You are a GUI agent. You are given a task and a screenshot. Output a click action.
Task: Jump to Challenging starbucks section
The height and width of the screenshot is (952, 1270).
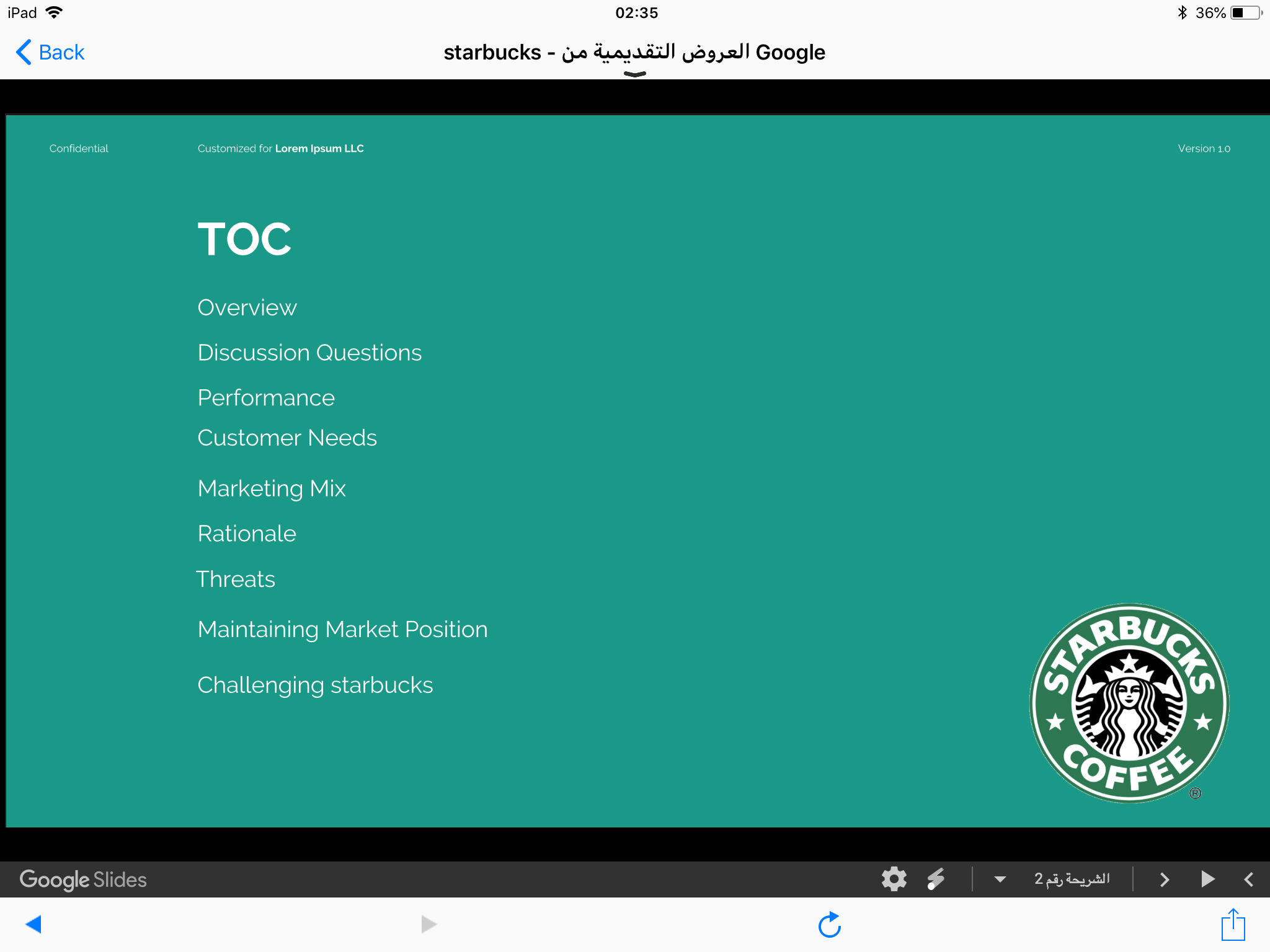(315, 685)
